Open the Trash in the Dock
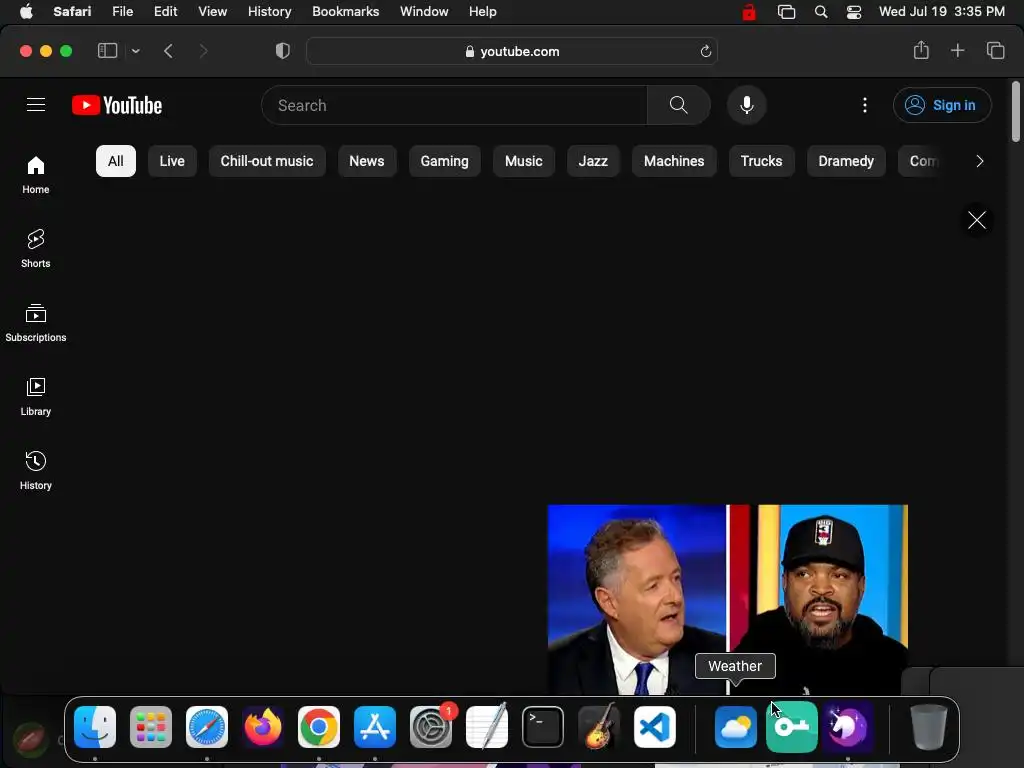Screen dimensions: 1024x768 pos(929,727)
